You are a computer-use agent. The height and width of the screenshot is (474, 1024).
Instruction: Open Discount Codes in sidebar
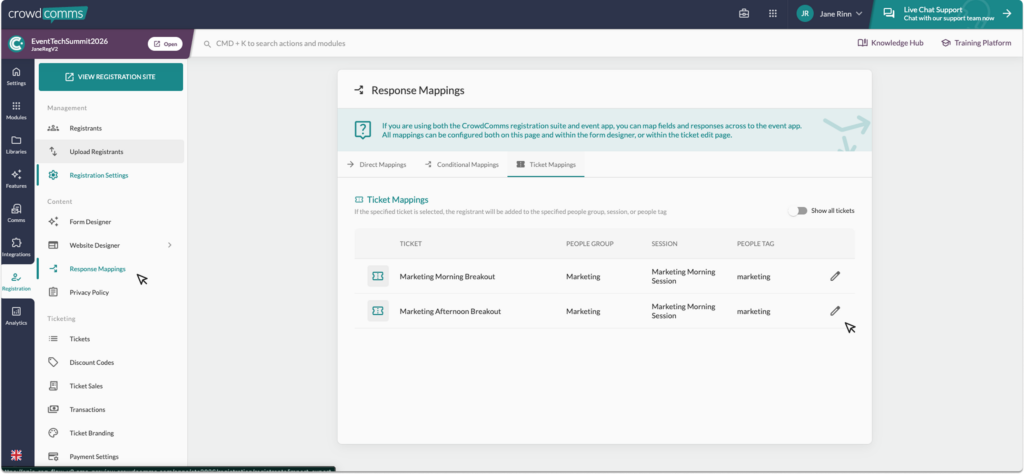(x=111, y=362)
